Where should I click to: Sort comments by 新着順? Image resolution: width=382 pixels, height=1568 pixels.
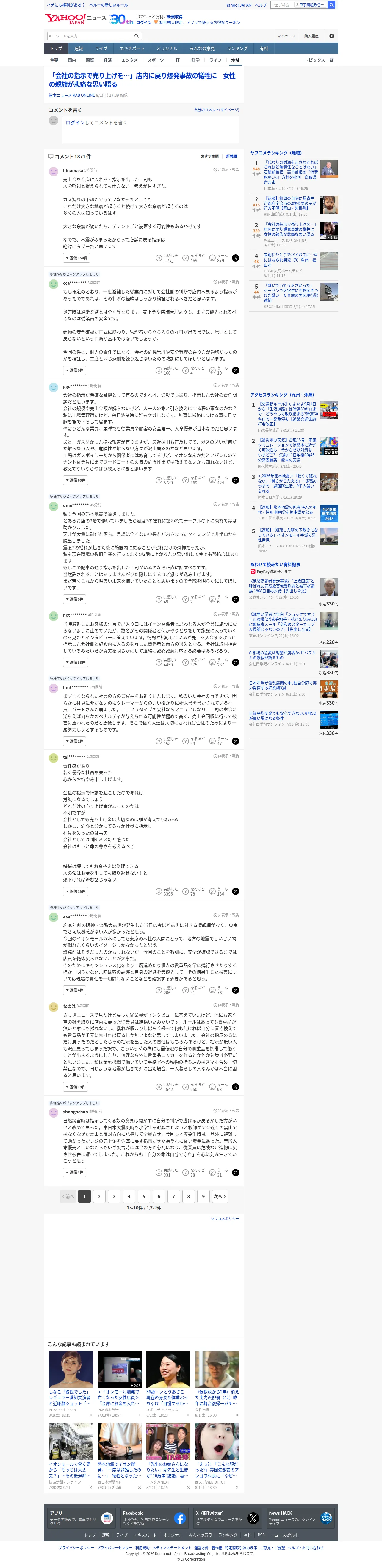(232, 157)
